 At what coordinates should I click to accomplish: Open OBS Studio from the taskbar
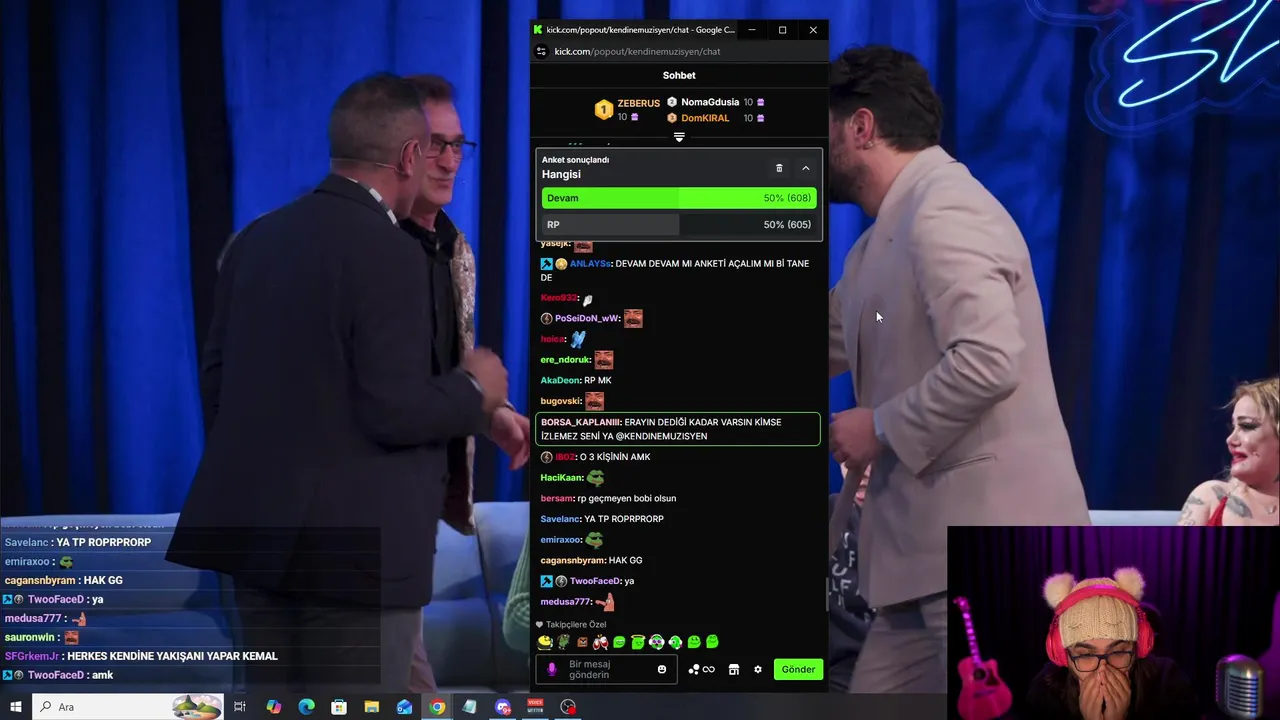568,707
